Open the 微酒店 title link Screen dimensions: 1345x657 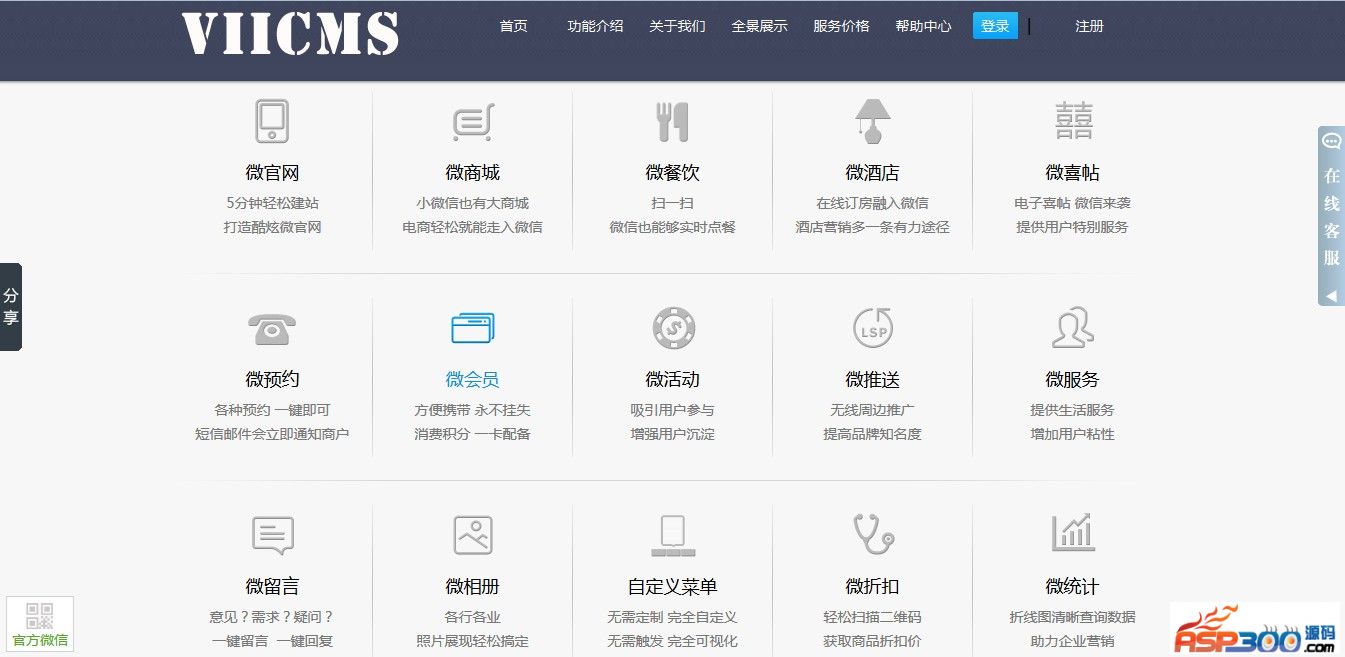(872, 173)
